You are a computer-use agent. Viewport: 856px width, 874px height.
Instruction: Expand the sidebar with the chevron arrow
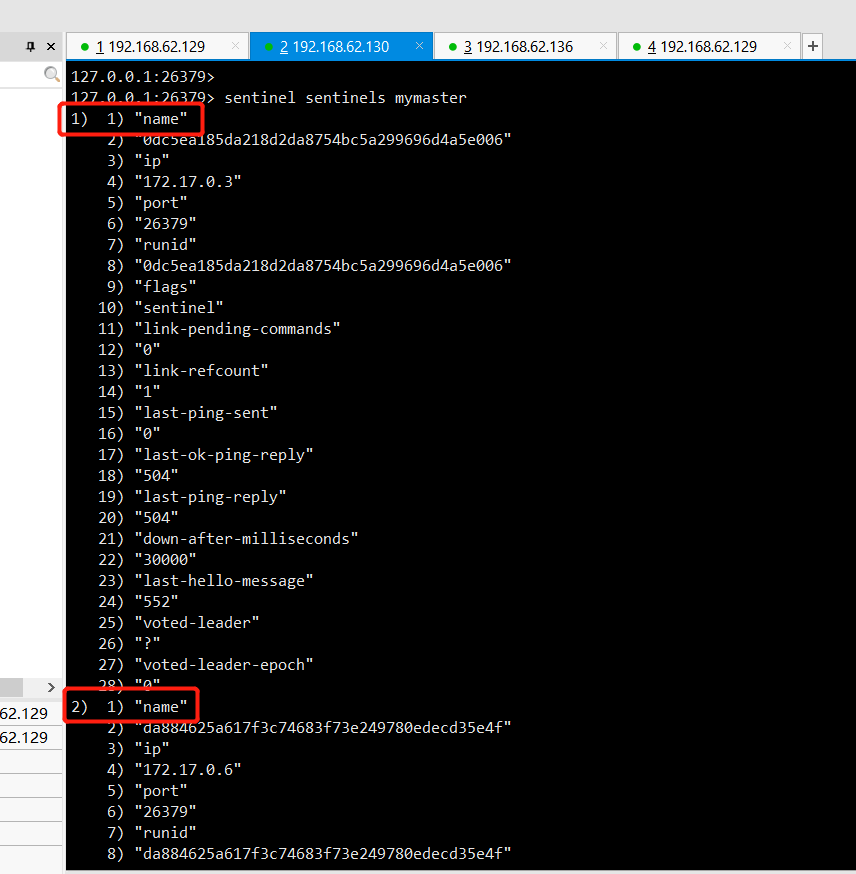50,688
